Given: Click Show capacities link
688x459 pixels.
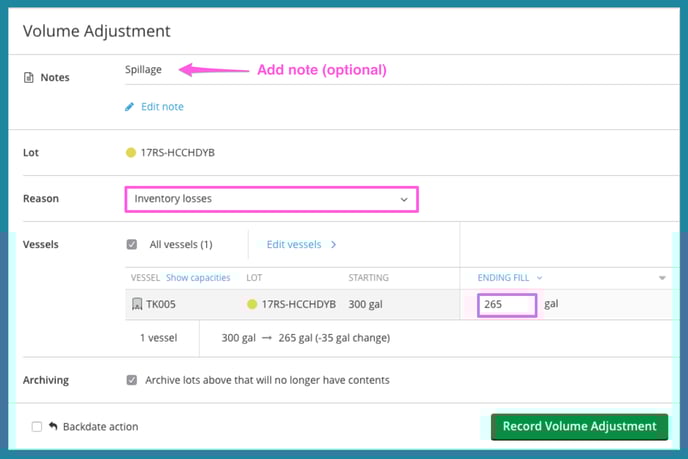Looking at the screenshot, I should point(198,278).
